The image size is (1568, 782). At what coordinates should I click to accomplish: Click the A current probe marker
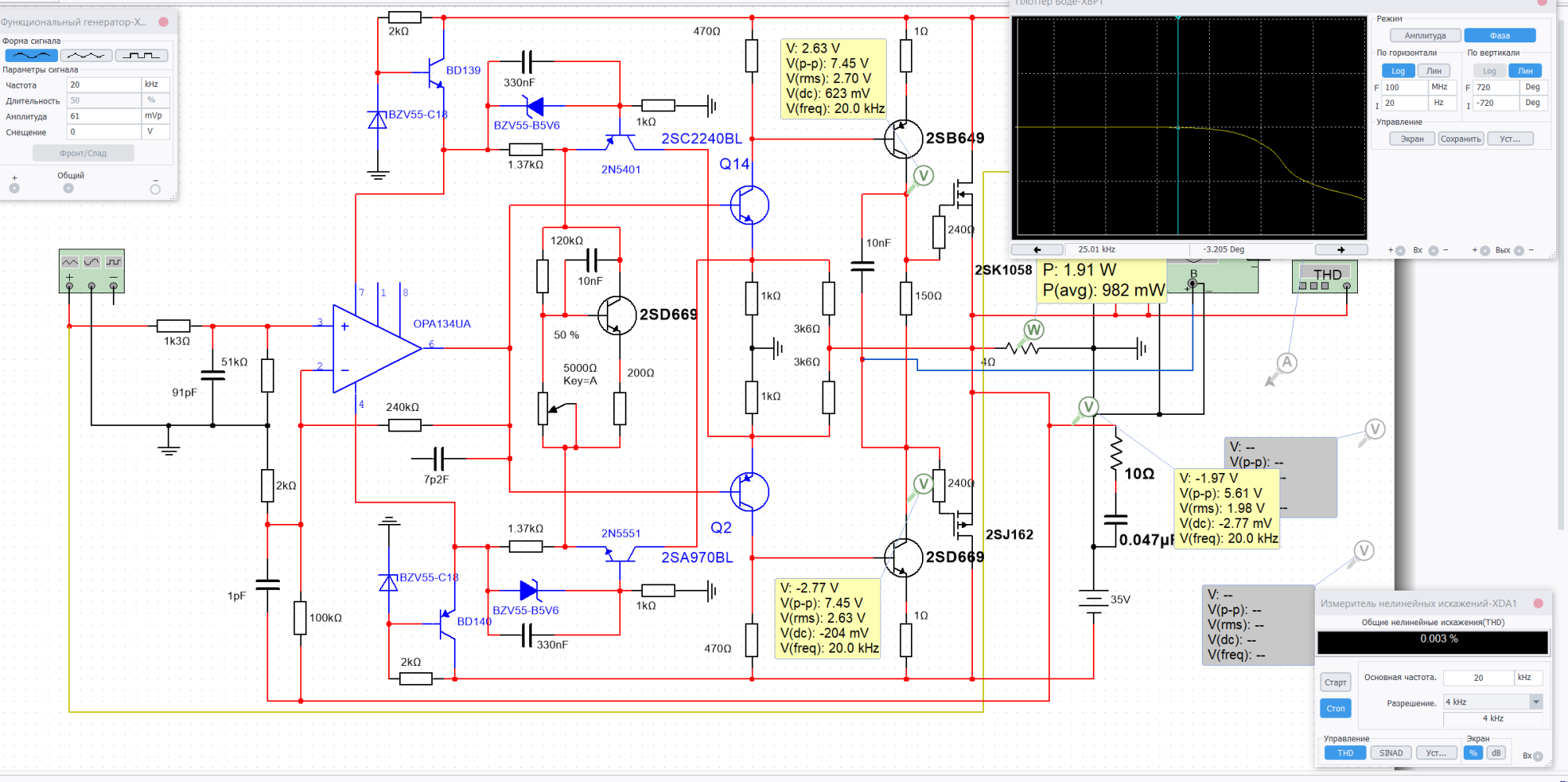pyautogui.click(x=1287, y=363)
